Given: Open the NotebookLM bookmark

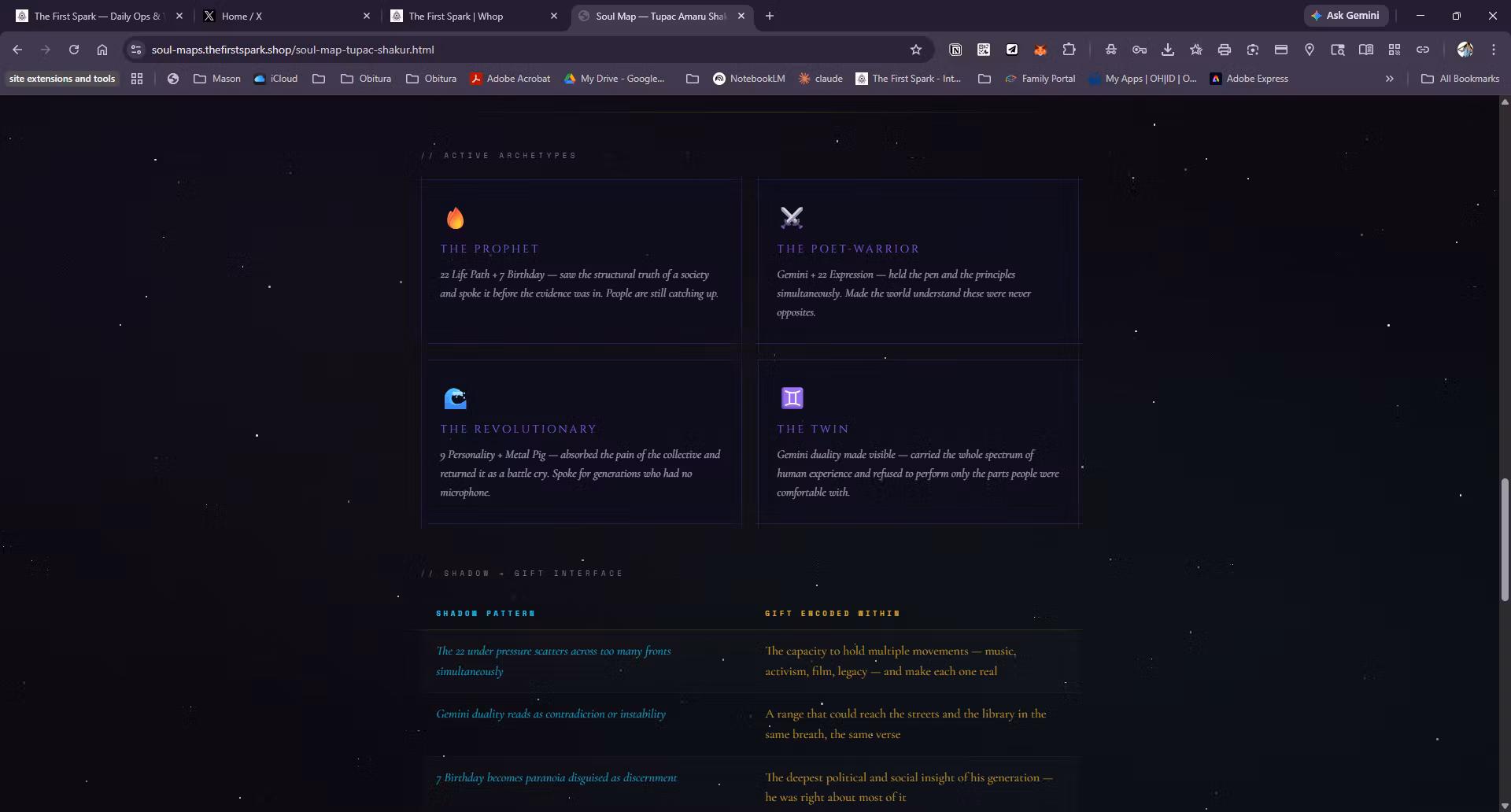Looking at the screenshot, I should pyautogui.click(x=749, y=79).
